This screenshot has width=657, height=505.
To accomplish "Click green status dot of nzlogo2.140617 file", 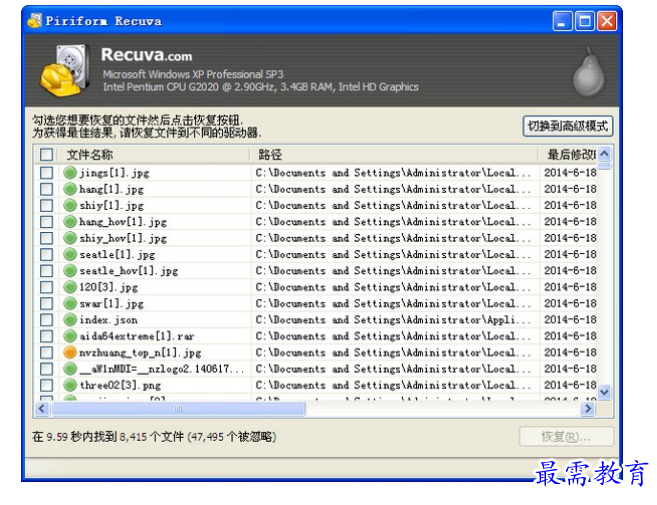I will click(70, 369).
